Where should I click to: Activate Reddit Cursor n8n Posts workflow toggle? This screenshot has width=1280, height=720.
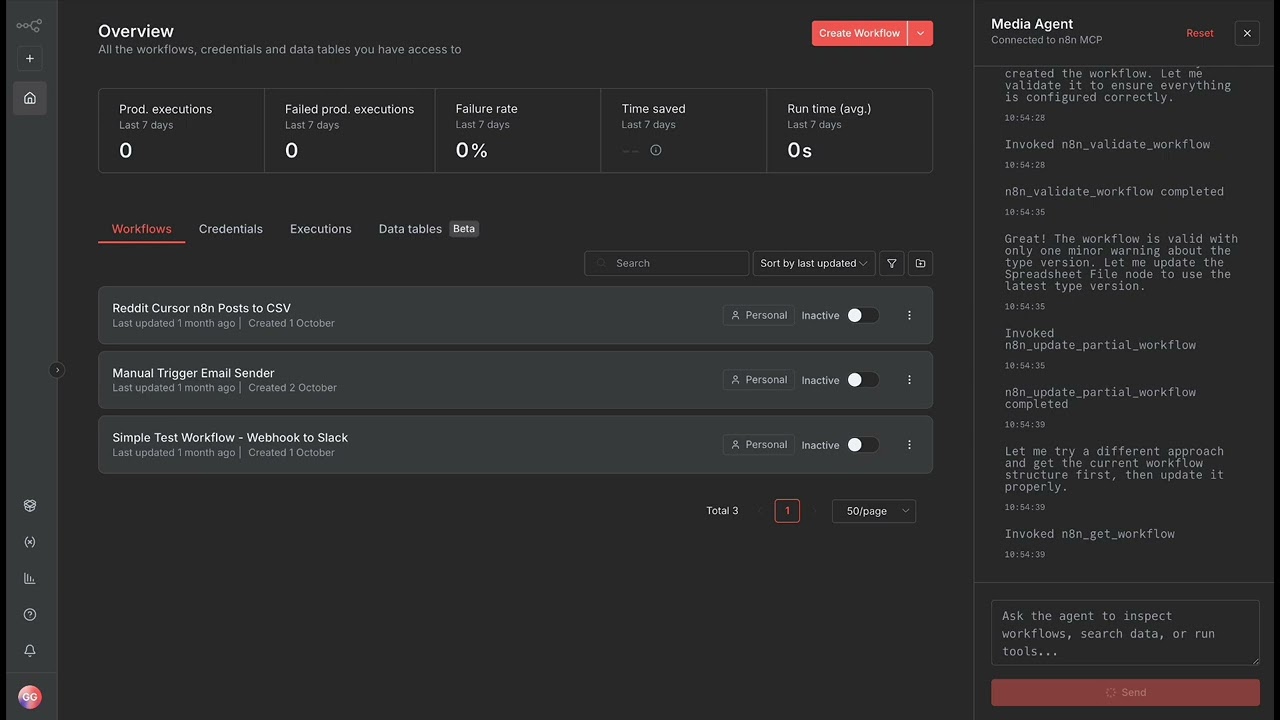point(862,315)
